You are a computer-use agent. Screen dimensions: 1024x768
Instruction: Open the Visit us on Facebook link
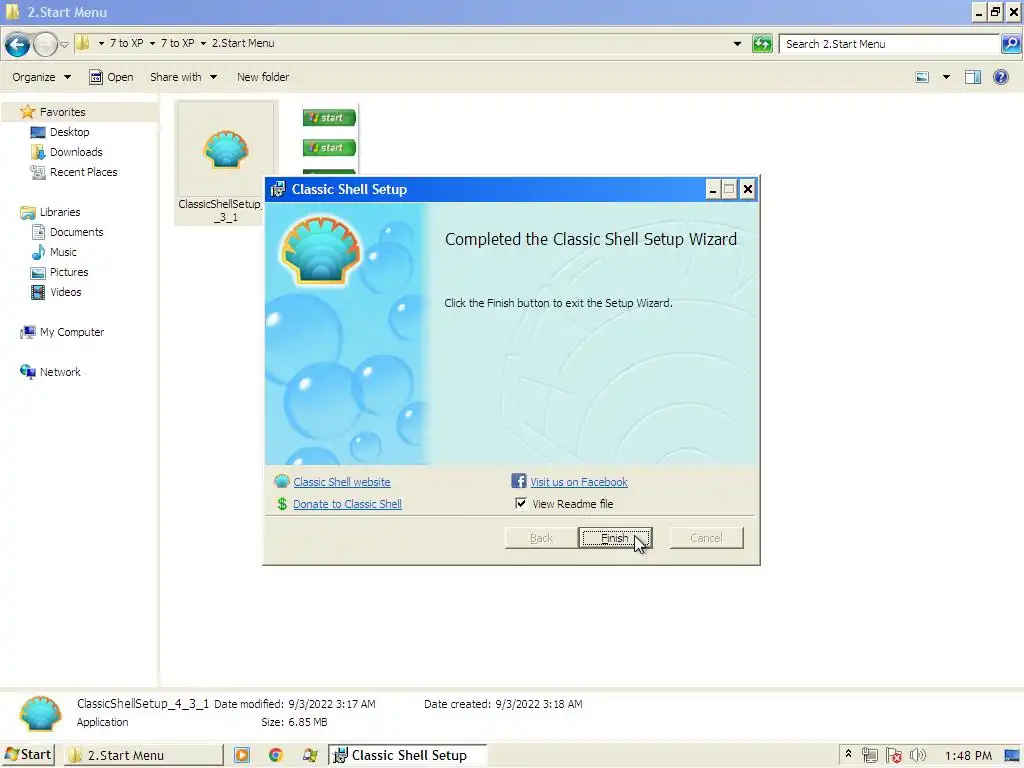click(x=579, y=482)
